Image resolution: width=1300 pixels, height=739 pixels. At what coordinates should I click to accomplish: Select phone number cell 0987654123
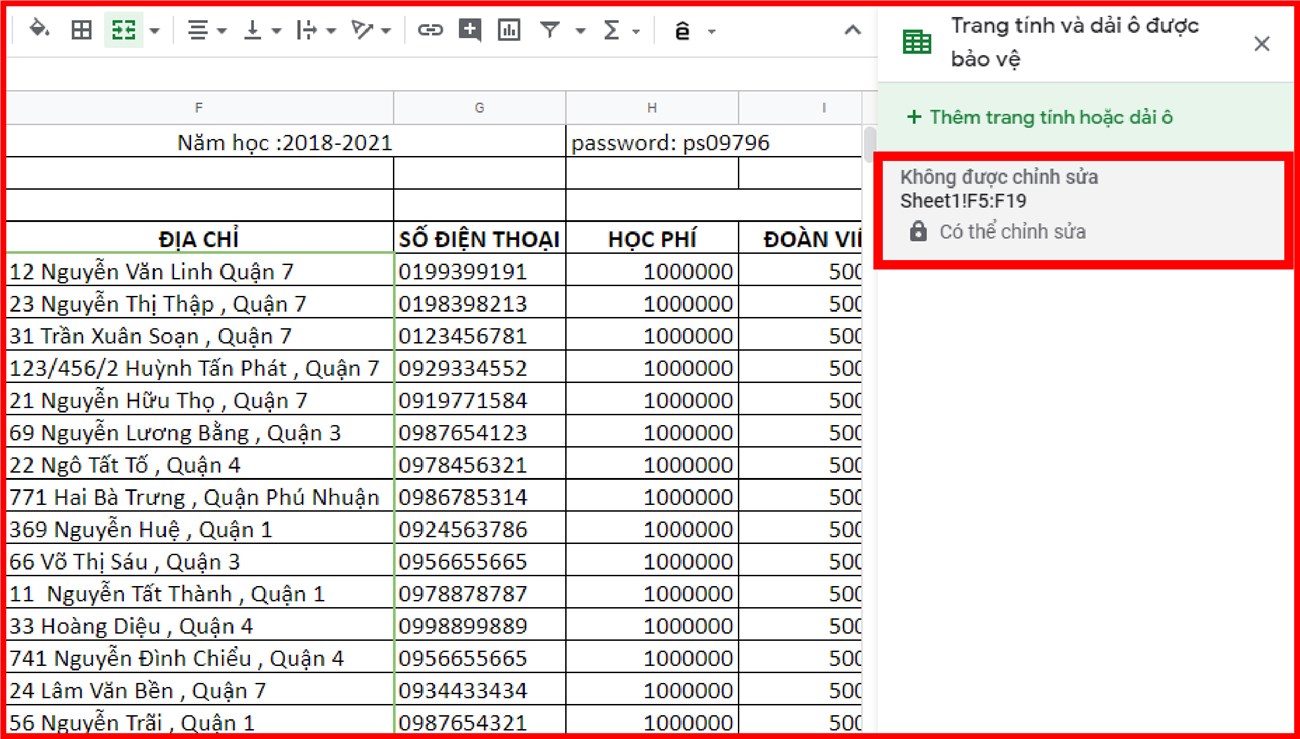click(480, 432)
